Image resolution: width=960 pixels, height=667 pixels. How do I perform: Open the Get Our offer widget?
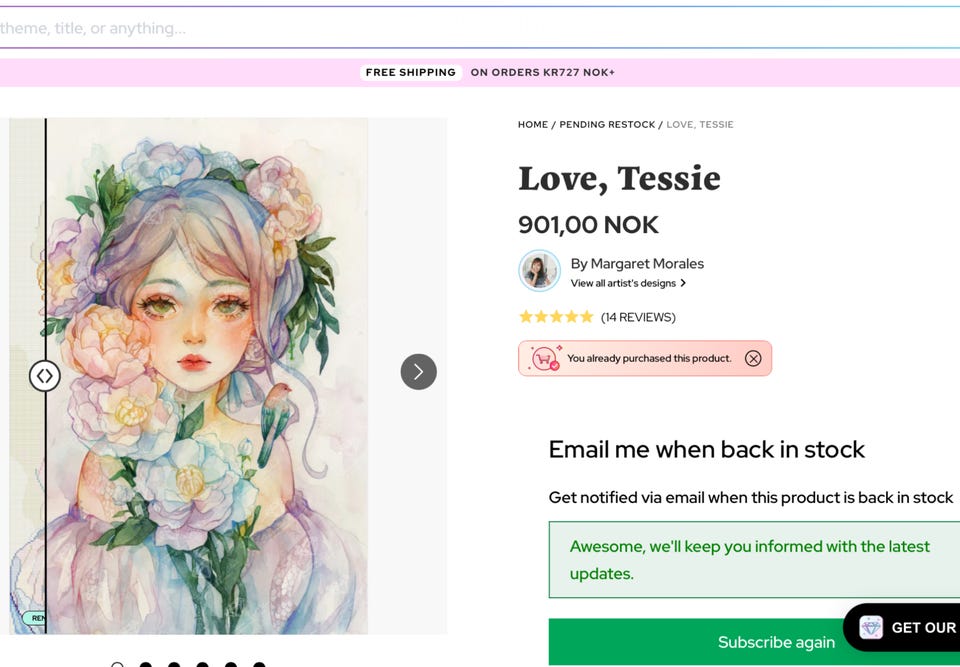(920, 628)
